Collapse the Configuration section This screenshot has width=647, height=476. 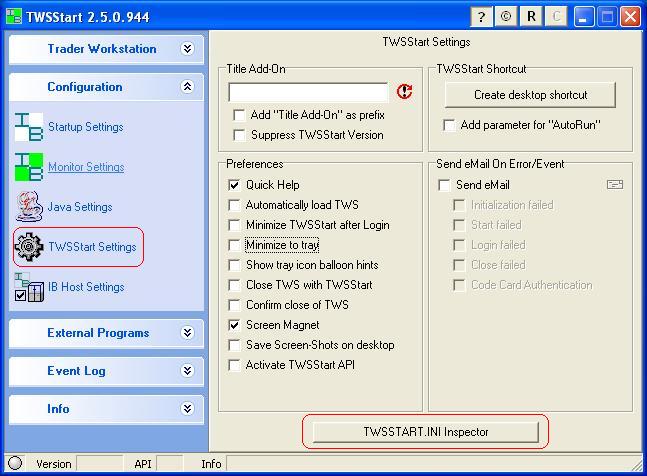pyautogui.click(x=187, y=87)
